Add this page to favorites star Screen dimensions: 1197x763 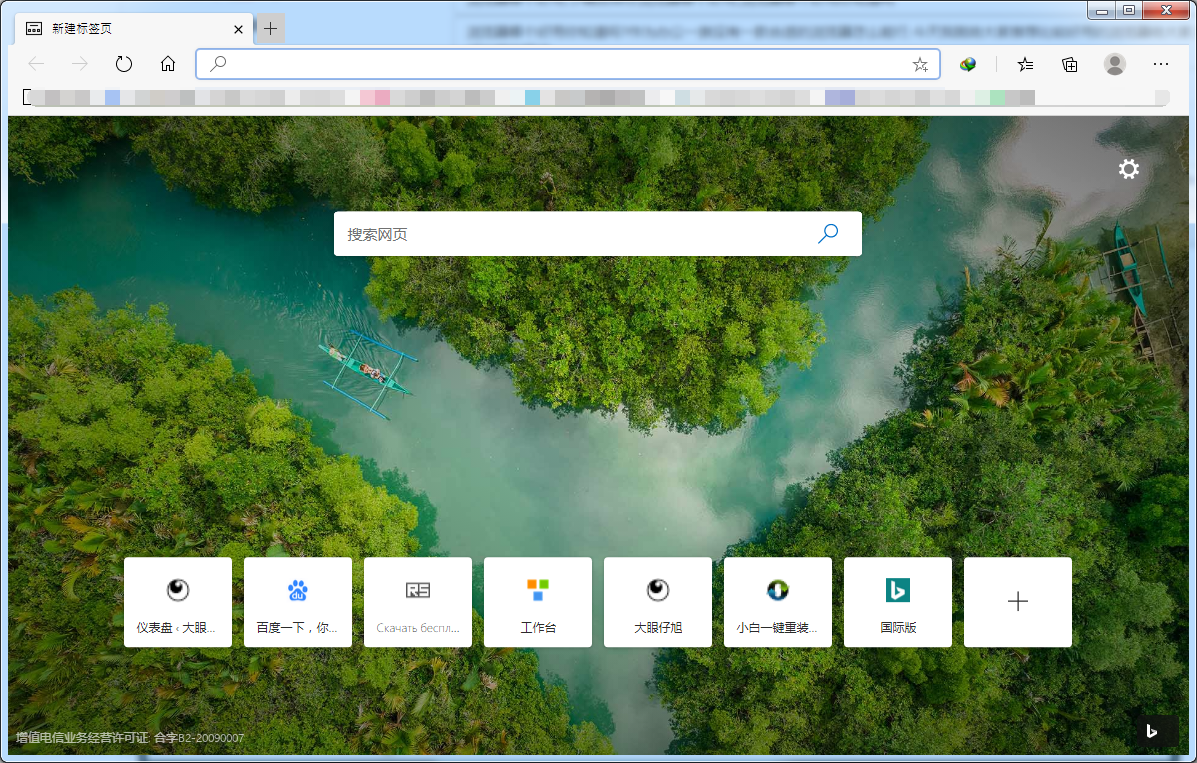(920, 64)
